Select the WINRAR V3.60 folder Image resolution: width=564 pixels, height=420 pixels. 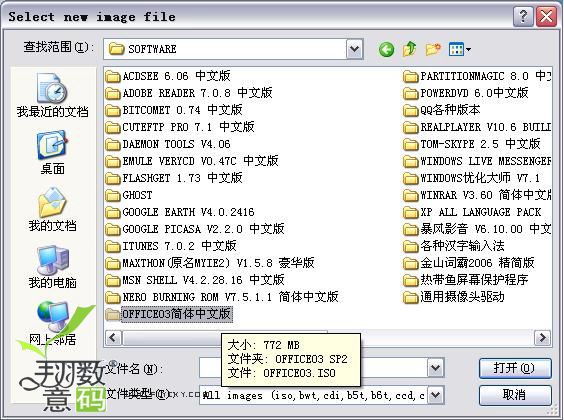point(477,195)
